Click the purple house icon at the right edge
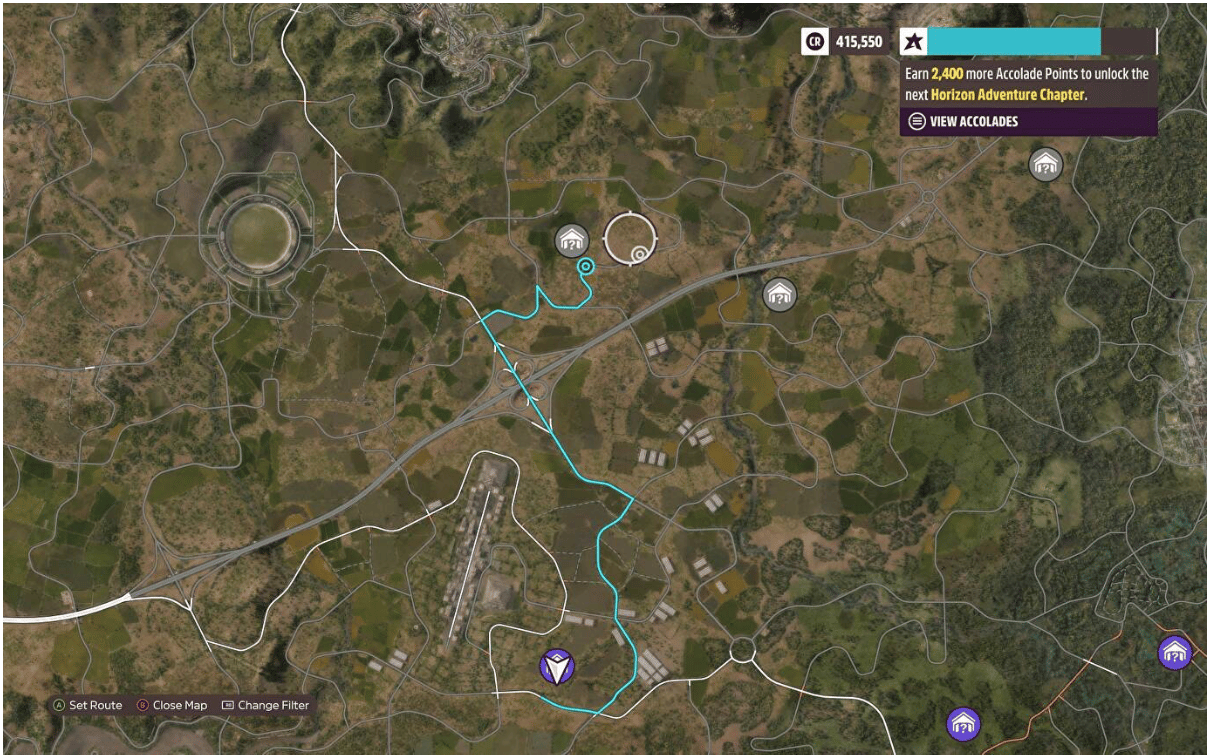 coord(1175,653)
